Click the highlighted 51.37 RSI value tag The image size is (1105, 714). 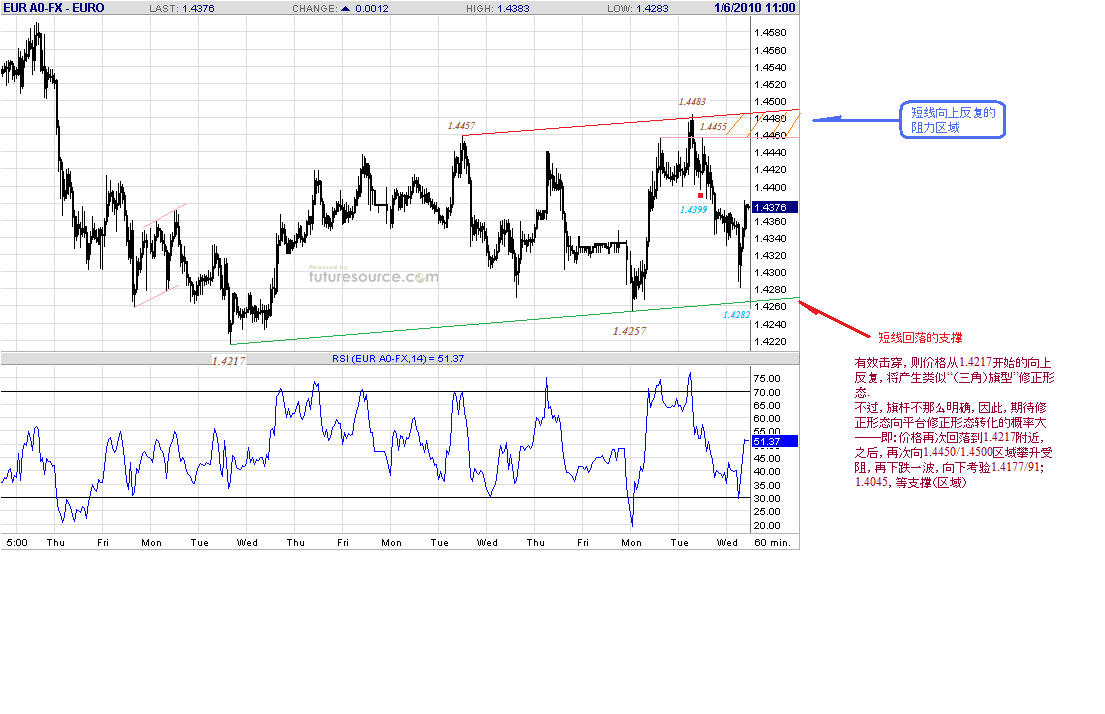pyautogui.click(x=775, y=441)
